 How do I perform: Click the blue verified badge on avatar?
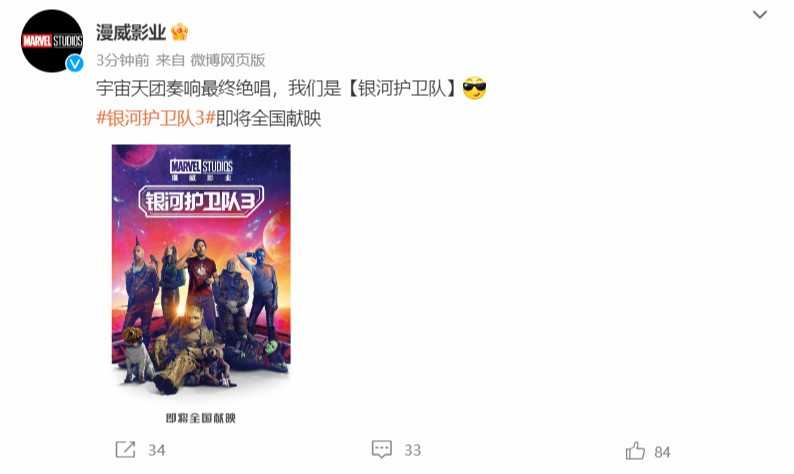click(75, 63)
